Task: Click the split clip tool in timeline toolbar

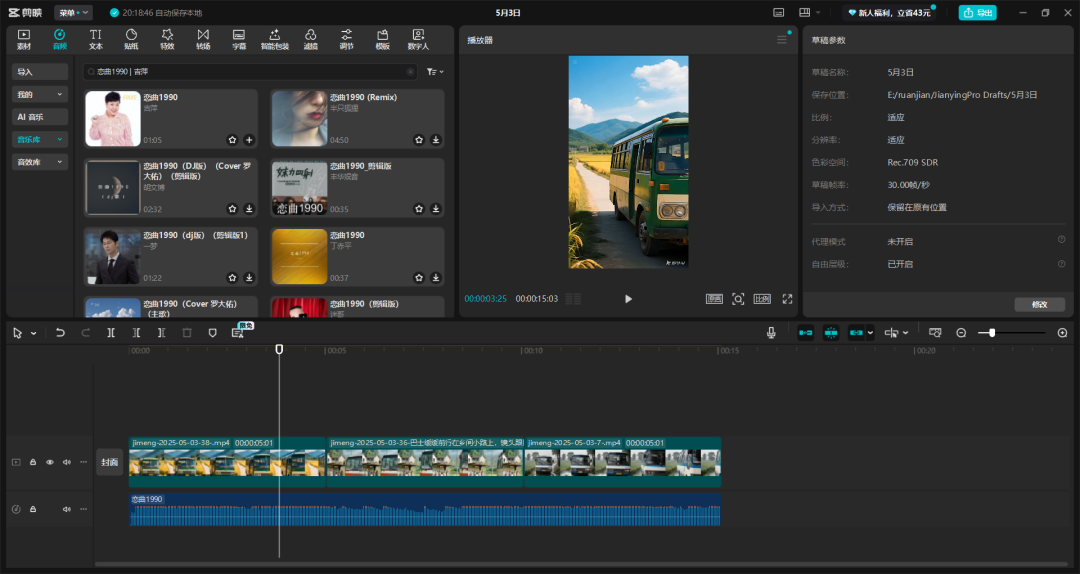Action: pyautogui.click(x=111, y=333)
